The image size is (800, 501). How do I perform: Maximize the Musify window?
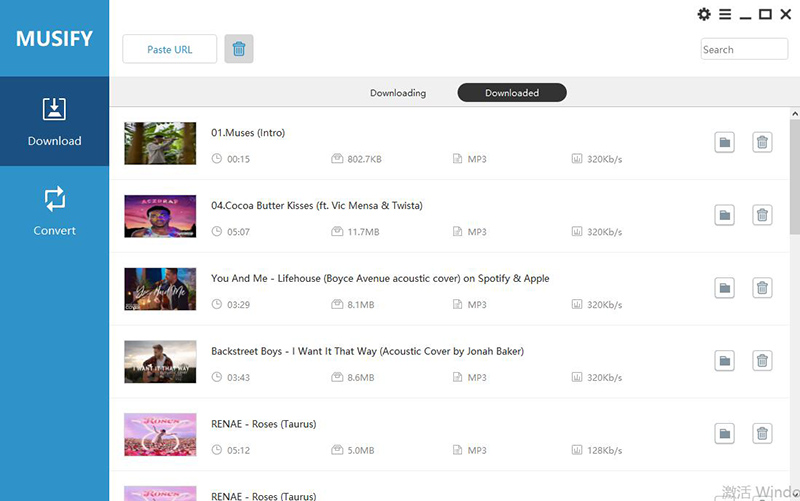[765, 14]
